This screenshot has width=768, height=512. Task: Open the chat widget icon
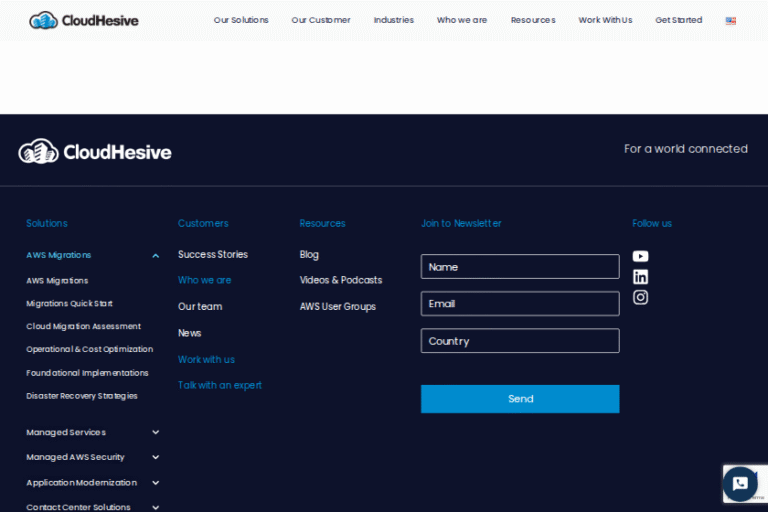click(x=740, y=483)
